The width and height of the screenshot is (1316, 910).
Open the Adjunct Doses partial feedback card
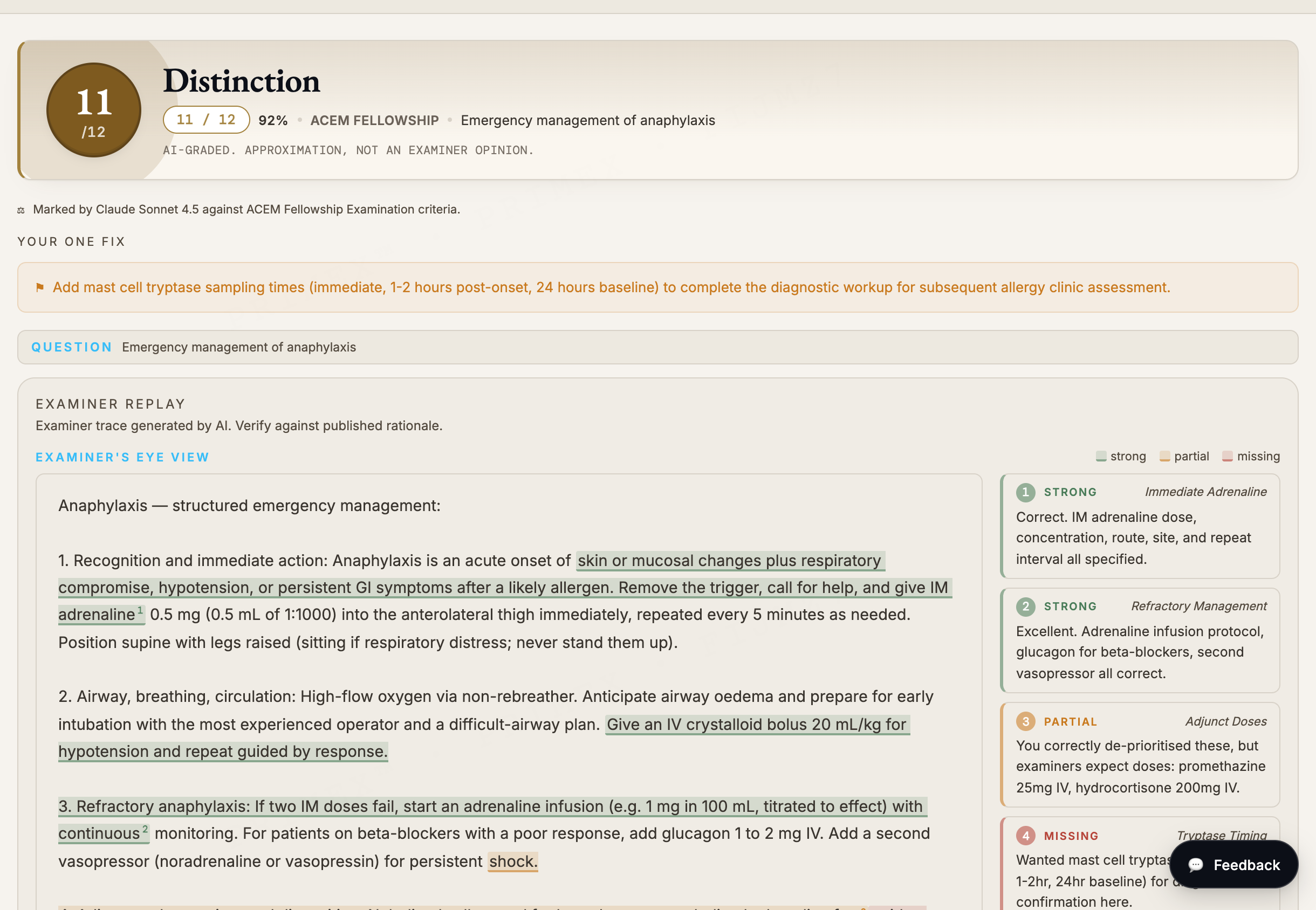click(x=1140, y=755)
